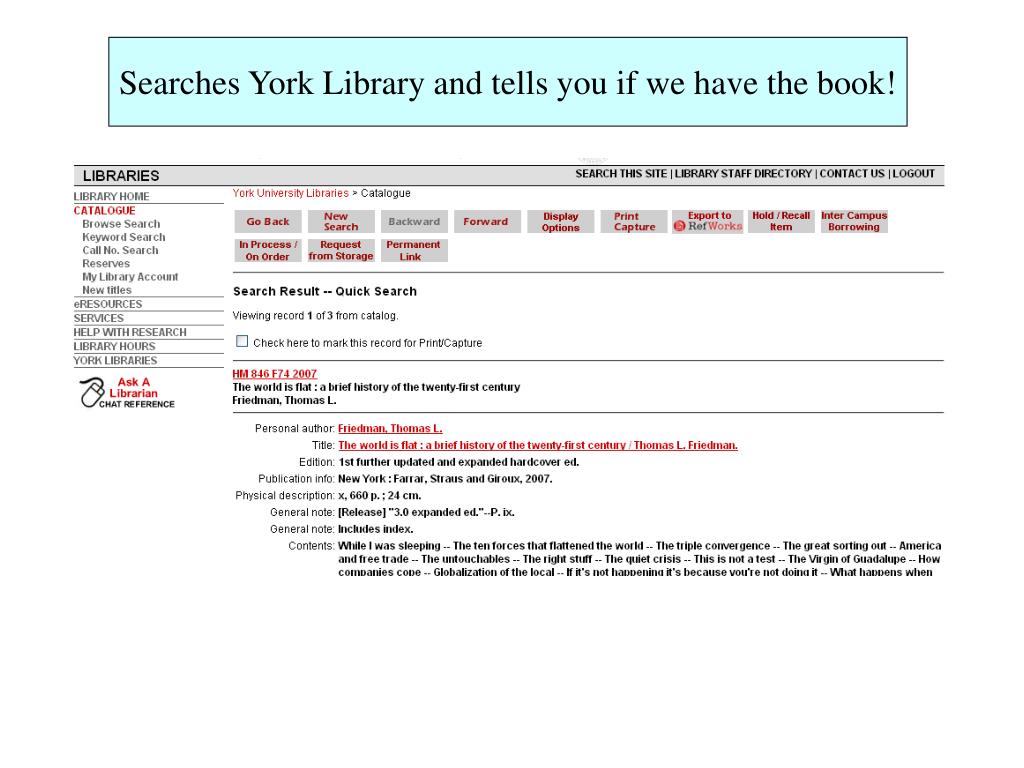The width and height of the screenshot is (1024, 768).
Task: Click Print Capture button
Action: (x=634, y=221)
